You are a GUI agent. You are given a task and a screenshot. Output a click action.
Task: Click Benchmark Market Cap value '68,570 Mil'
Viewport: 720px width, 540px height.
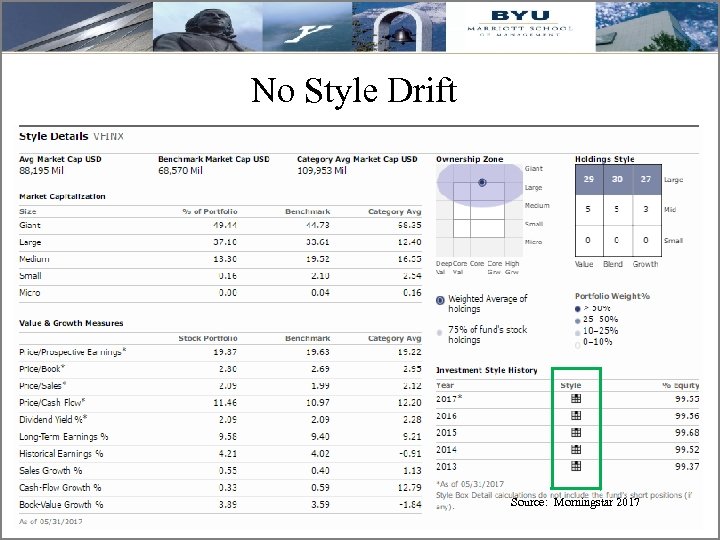pyautogui.click(x=180, y=171)
